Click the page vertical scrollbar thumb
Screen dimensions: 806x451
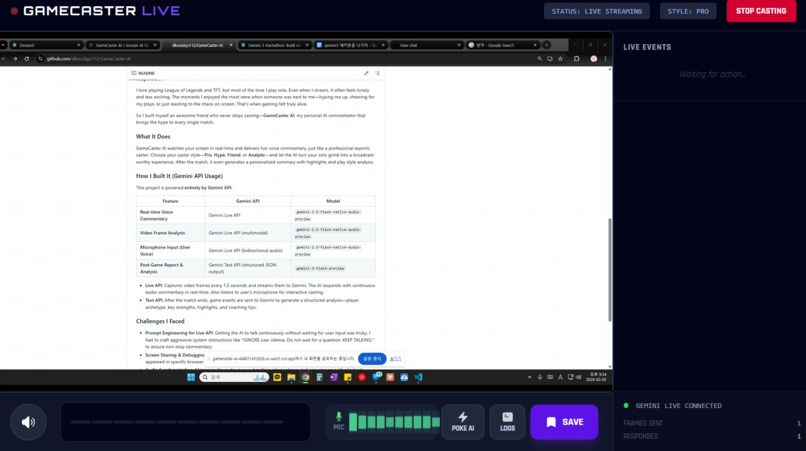[610, 269]
